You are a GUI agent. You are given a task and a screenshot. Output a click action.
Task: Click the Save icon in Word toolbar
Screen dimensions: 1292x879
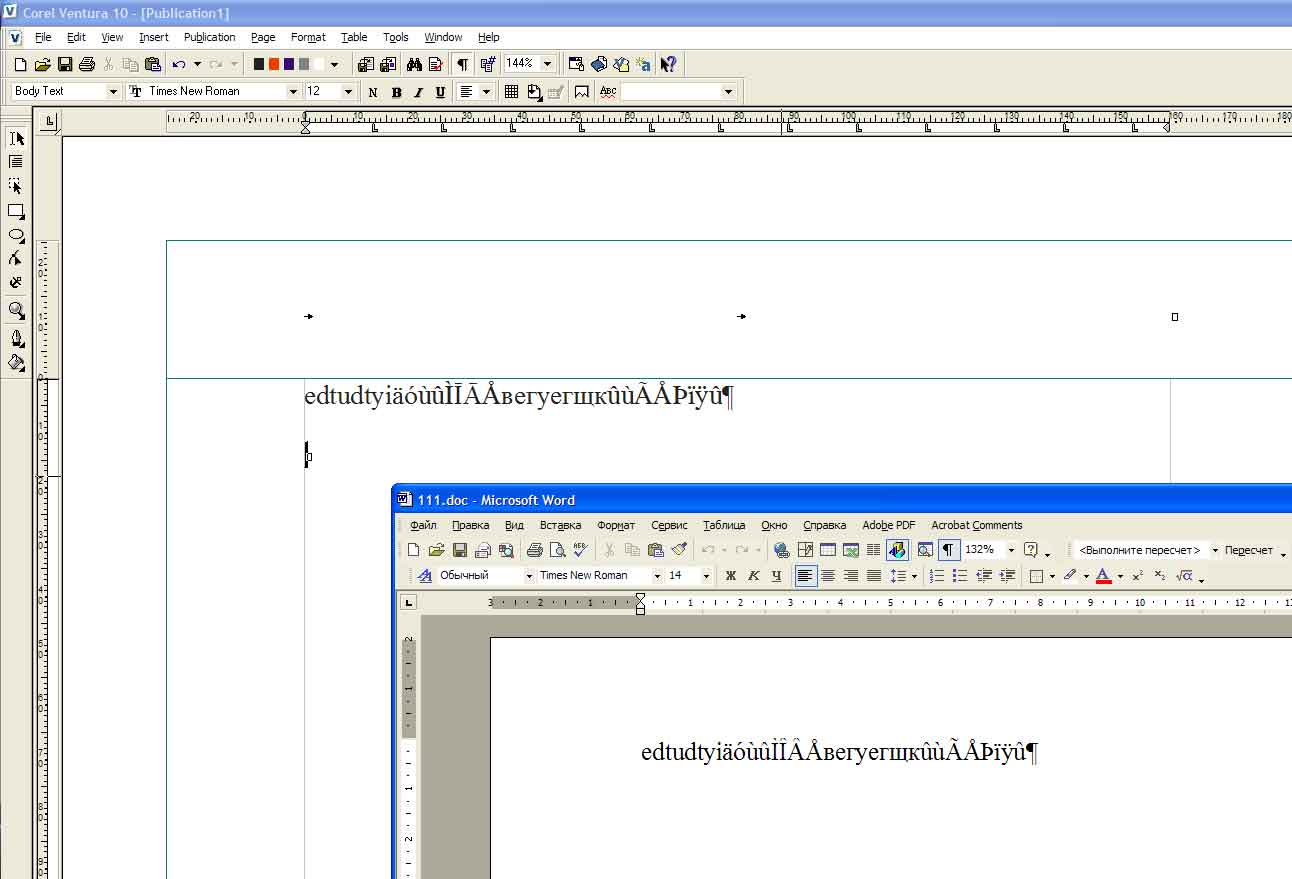[x=460, y=550]
